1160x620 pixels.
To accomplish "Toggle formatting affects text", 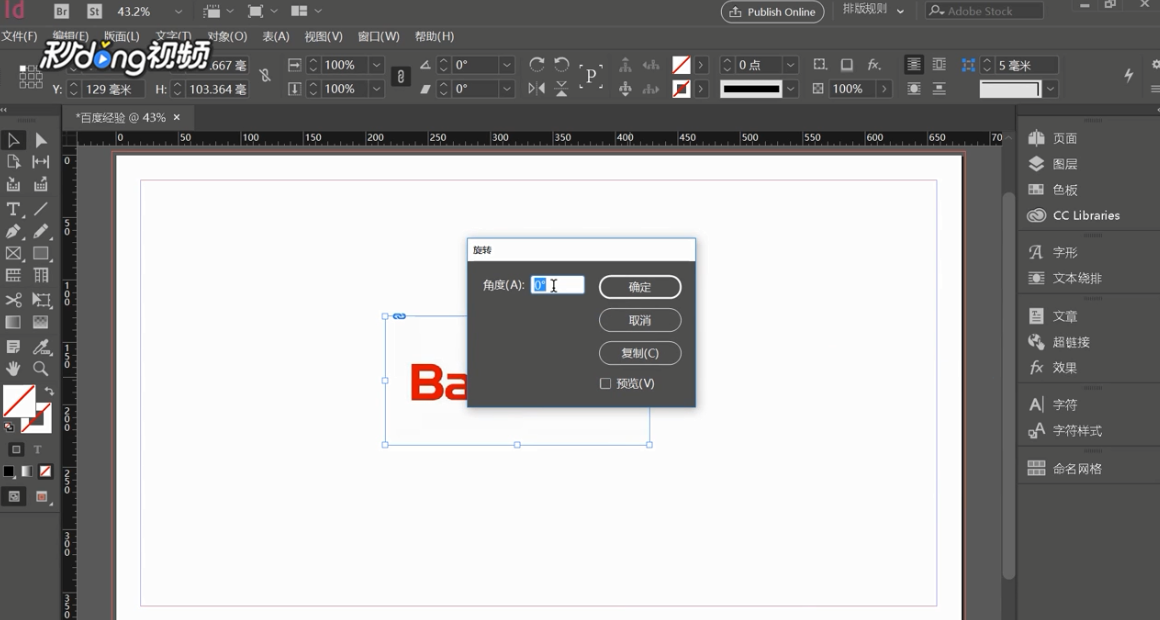I will [38, 449].
